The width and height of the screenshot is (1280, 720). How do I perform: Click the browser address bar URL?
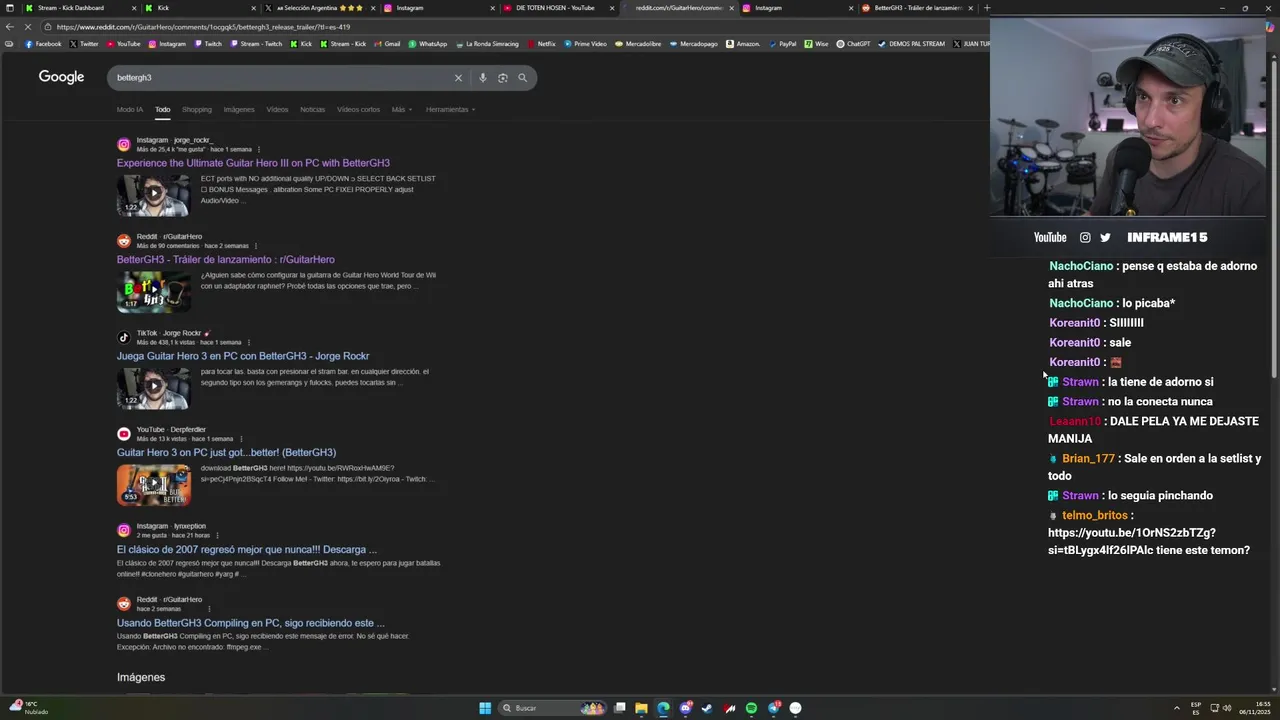coord(203,27)
